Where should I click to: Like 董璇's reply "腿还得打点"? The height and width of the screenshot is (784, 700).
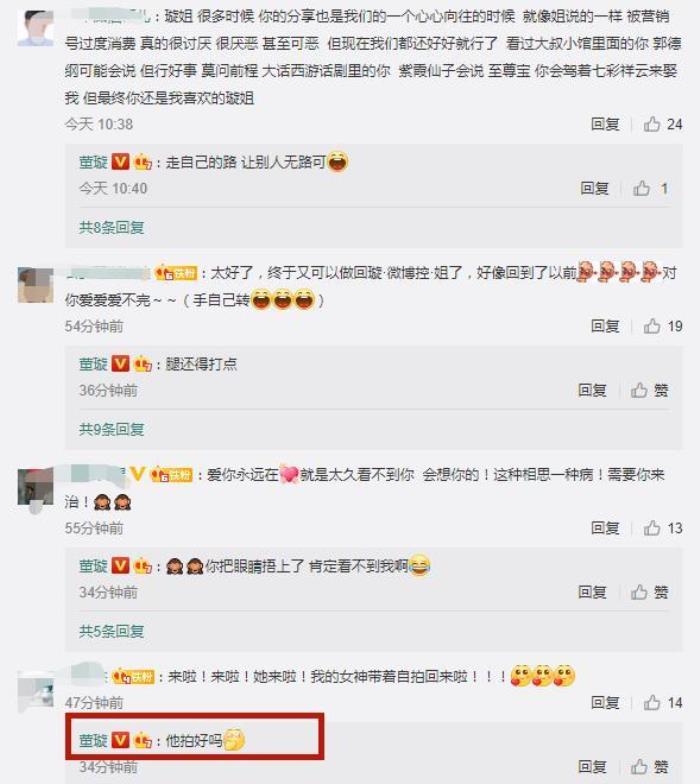[650, 390]
